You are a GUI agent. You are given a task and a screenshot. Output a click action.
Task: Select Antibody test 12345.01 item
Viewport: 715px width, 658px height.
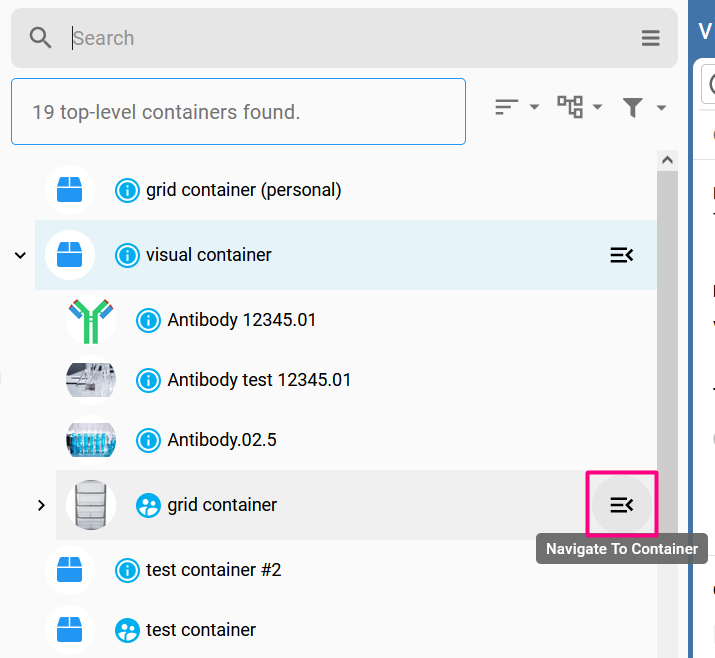pos(356,380)
